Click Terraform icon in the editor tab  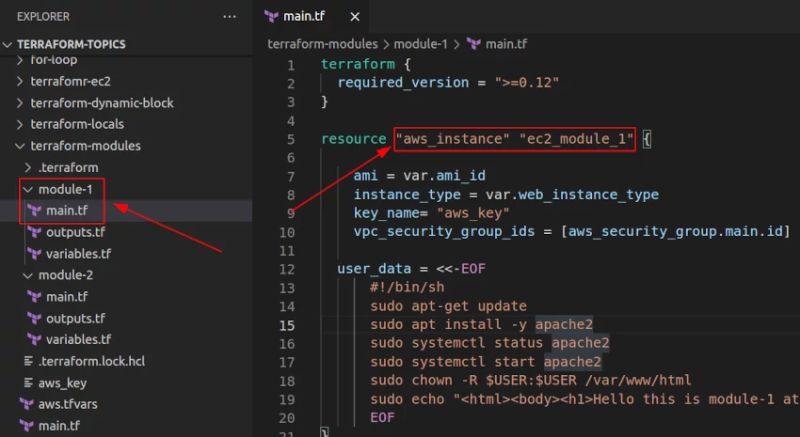pos(271,17)
